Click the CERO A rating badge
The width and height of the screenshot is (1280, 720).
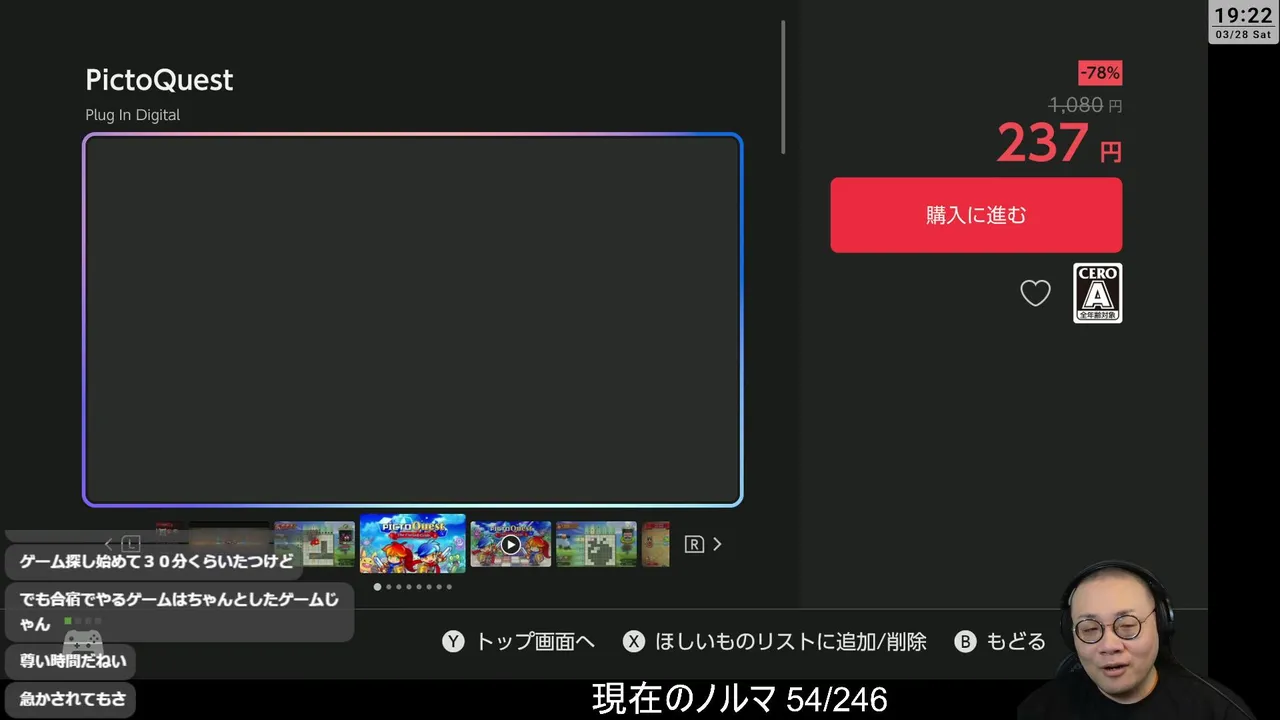pos(1097,293)
